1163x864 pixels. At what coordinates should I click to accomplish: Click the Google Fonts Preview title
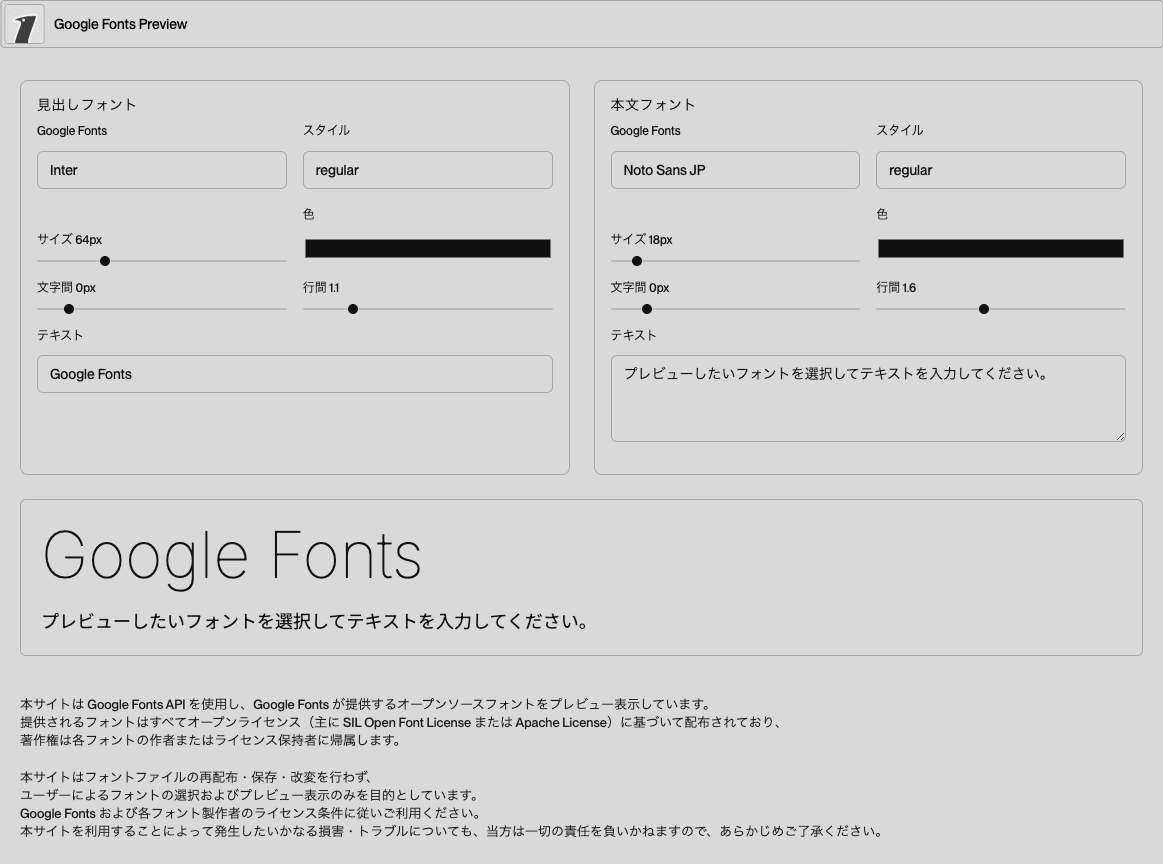coord(120,24)
